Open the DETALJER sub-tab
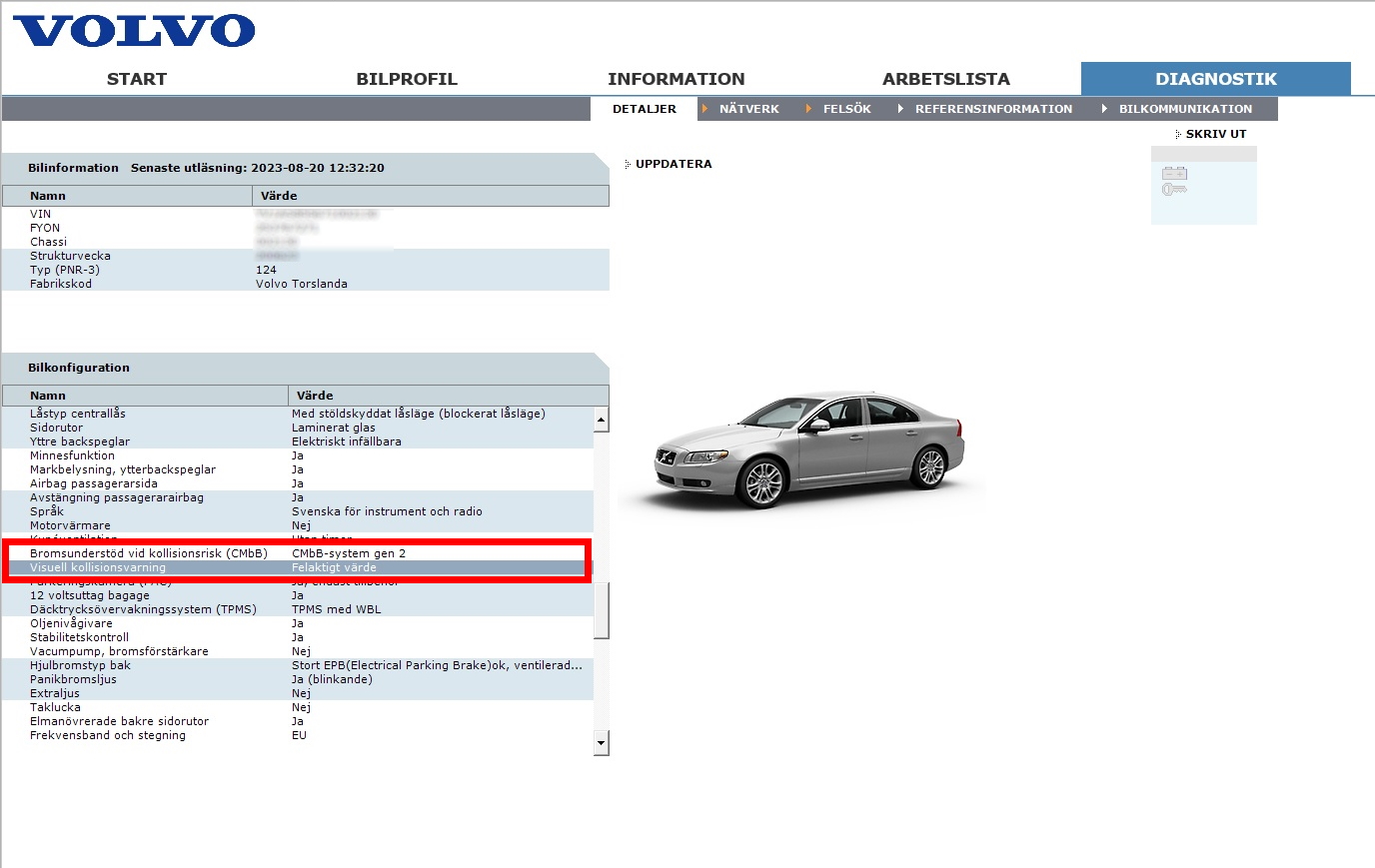The height and width of the screenshot is (868, 1375). click(x=645, y=109)
